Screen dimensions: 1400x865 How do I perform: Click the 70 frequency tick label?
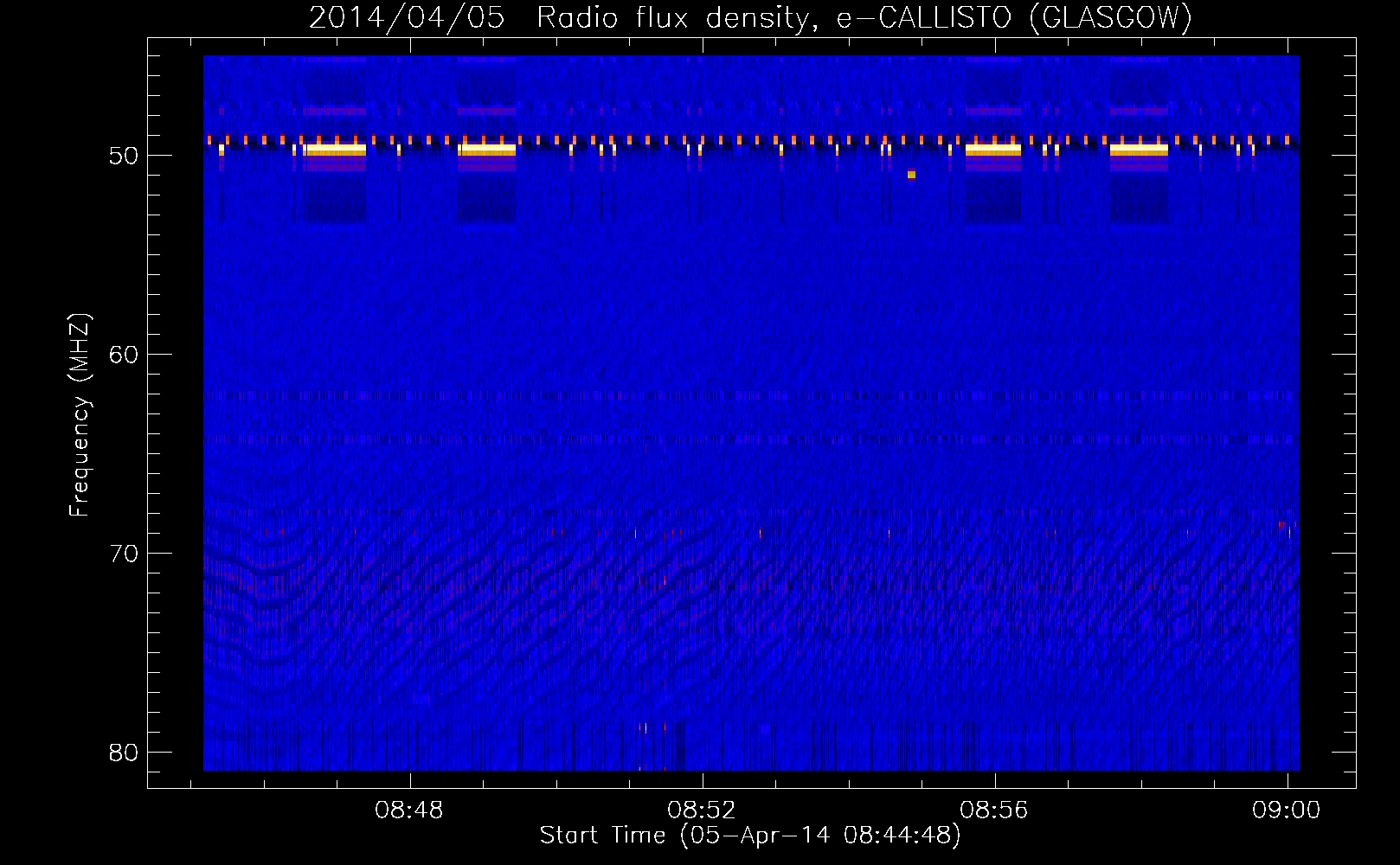click(x=124, y=554)
